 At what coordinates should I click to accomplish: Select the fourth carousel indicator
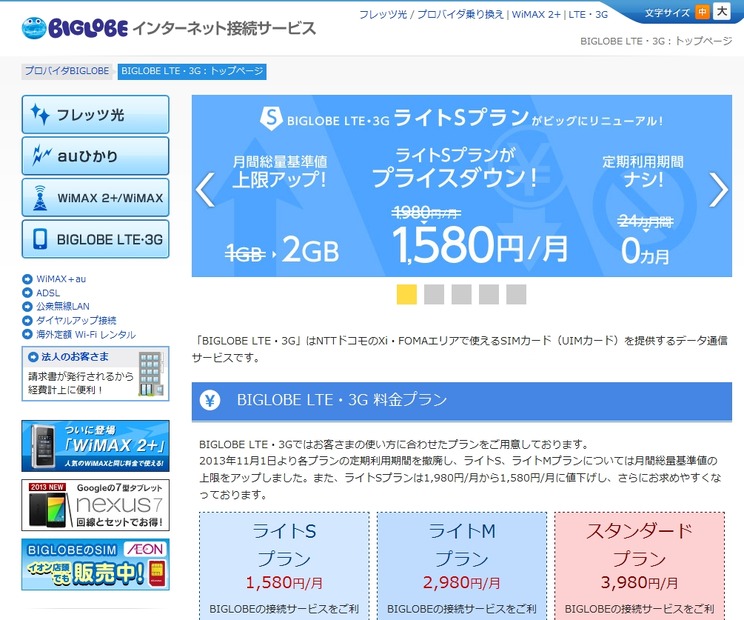tap(489, 294)
